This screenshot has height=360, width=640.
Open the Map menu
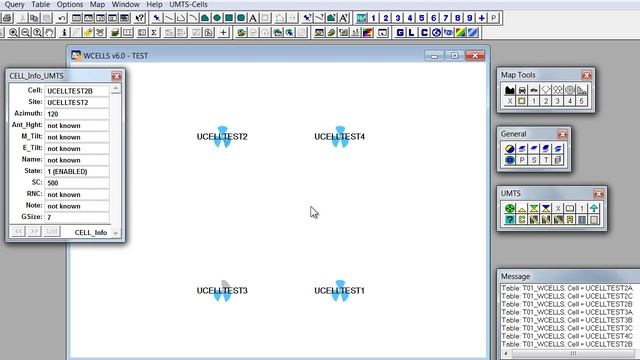pyautogui.click(x=97, y=4)
